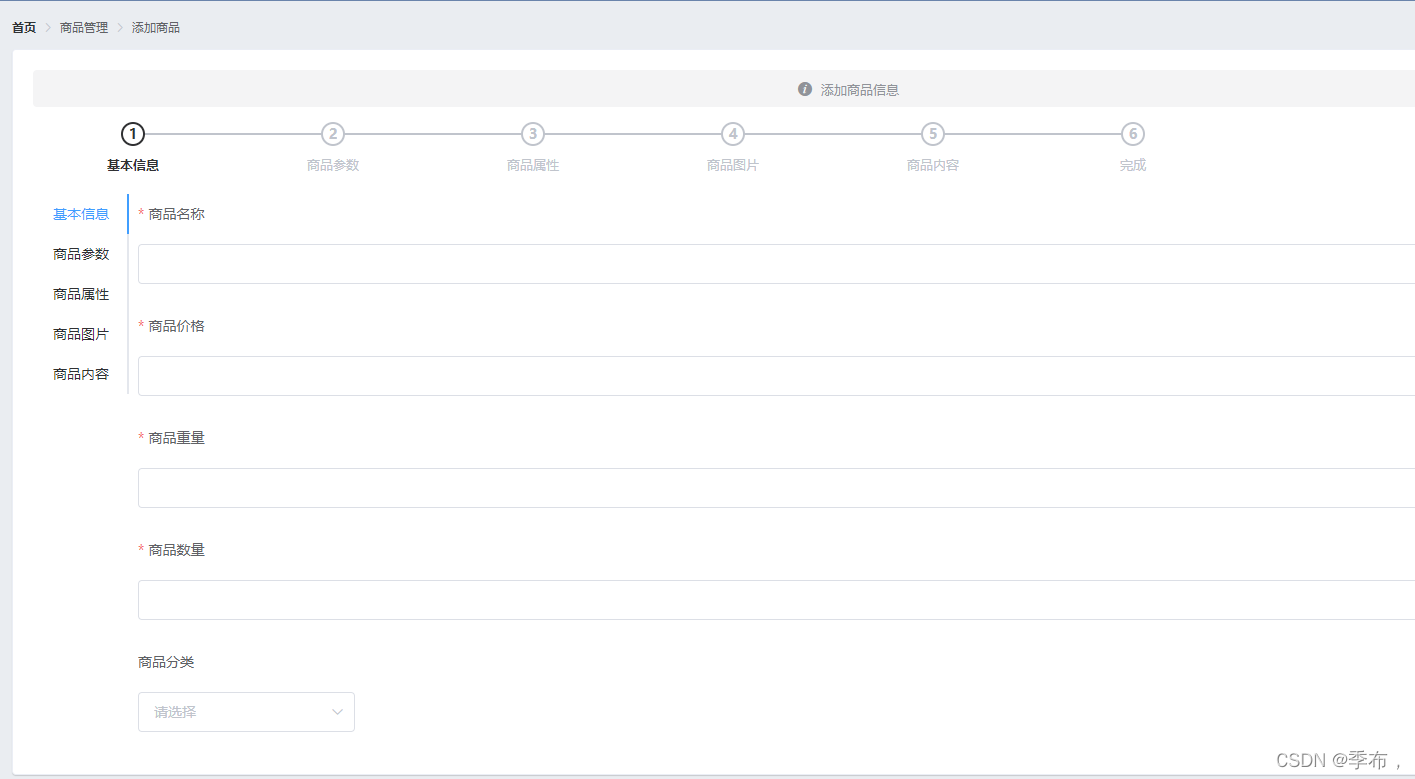Switch to the 商品图片 side tab
The width and height of the screenshot is (1415, 779).
[81, 334]
